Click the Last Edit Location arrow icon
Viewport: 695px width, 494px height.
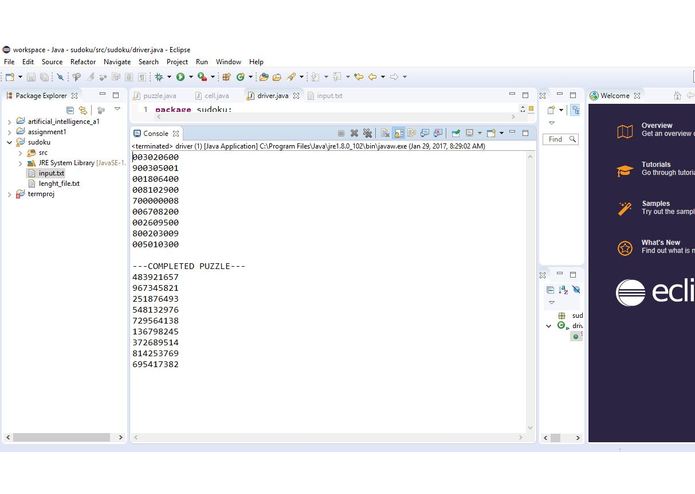point(359,77)
